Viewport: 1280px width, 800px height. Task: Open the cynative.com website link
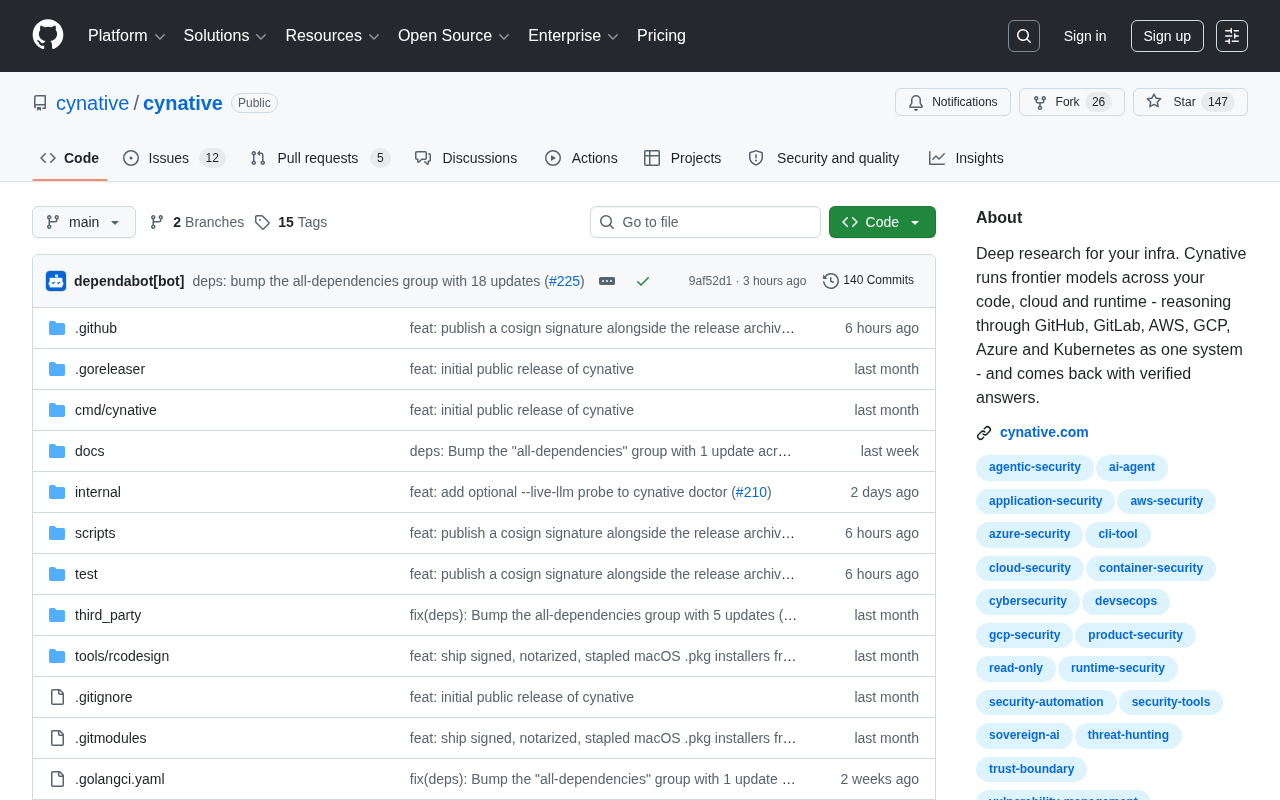1044,432
